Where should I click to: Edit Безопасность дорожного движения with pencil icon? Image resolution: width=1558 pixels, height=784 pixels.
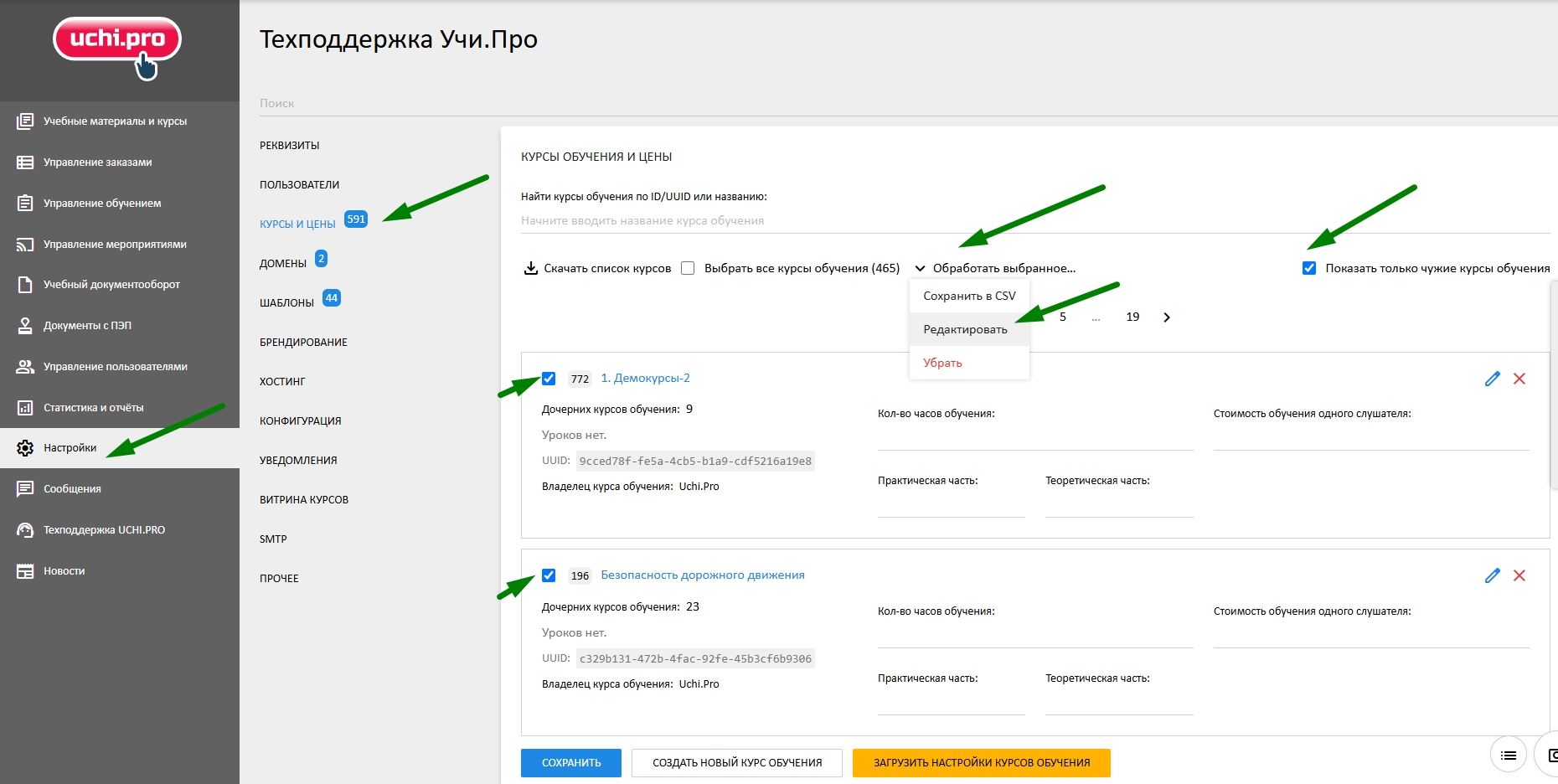(x=1492, y=575)
